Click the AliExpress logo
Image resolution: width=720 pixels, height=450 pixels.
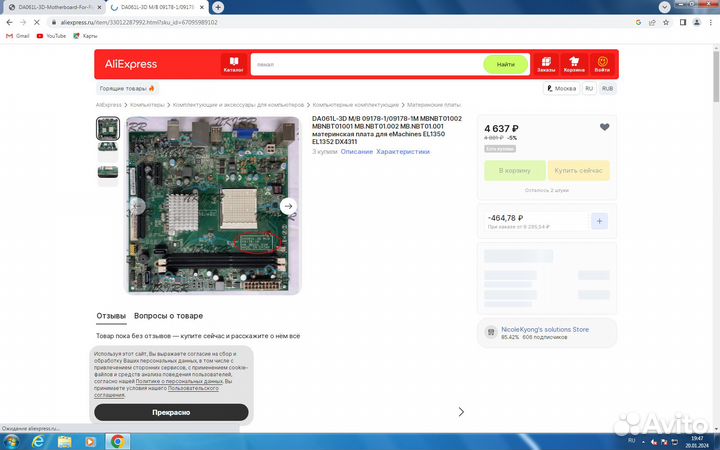coord(131,64)
